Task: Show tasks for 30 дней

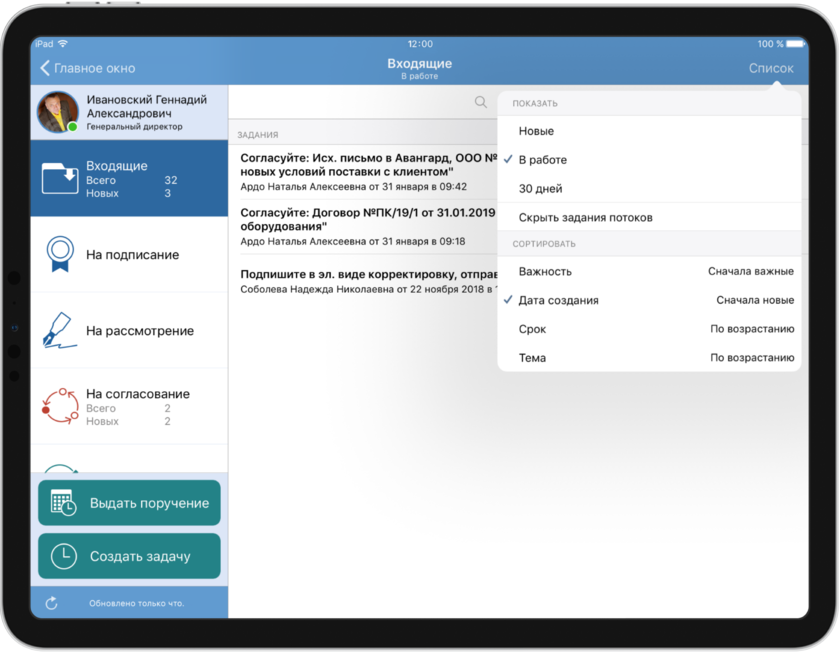Action: tap(540, 189)
